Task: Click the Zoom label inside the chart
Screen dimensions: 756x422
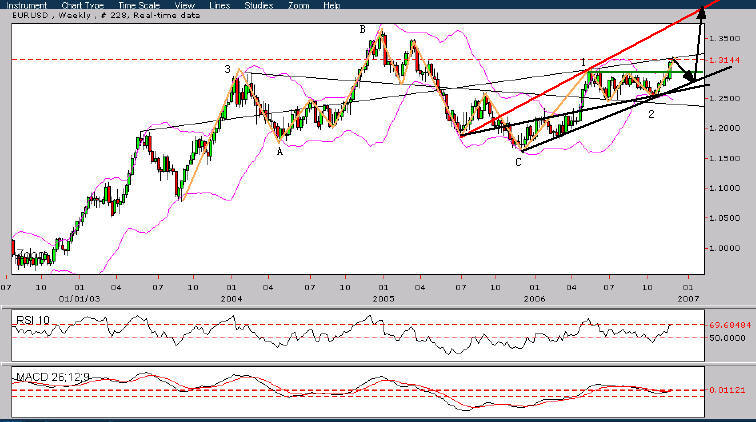Action: [31, 255]
